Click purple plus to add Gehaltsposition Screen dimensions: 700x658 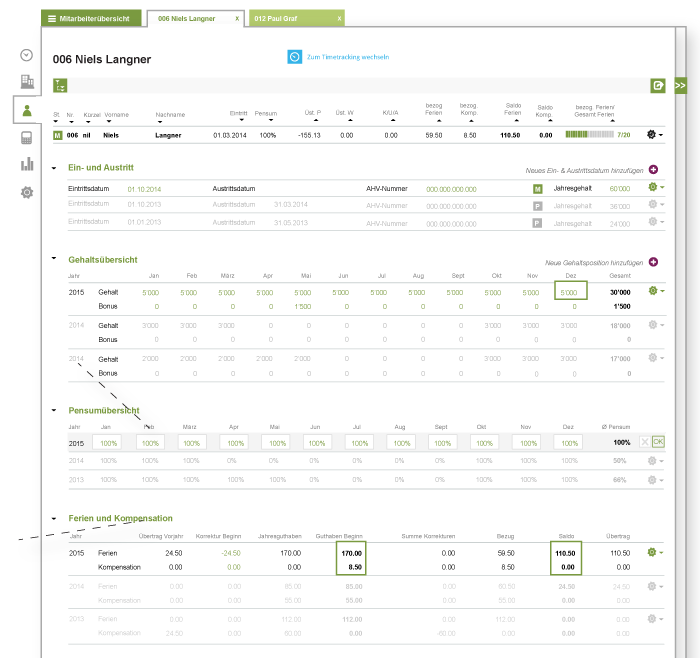(654, 262)
